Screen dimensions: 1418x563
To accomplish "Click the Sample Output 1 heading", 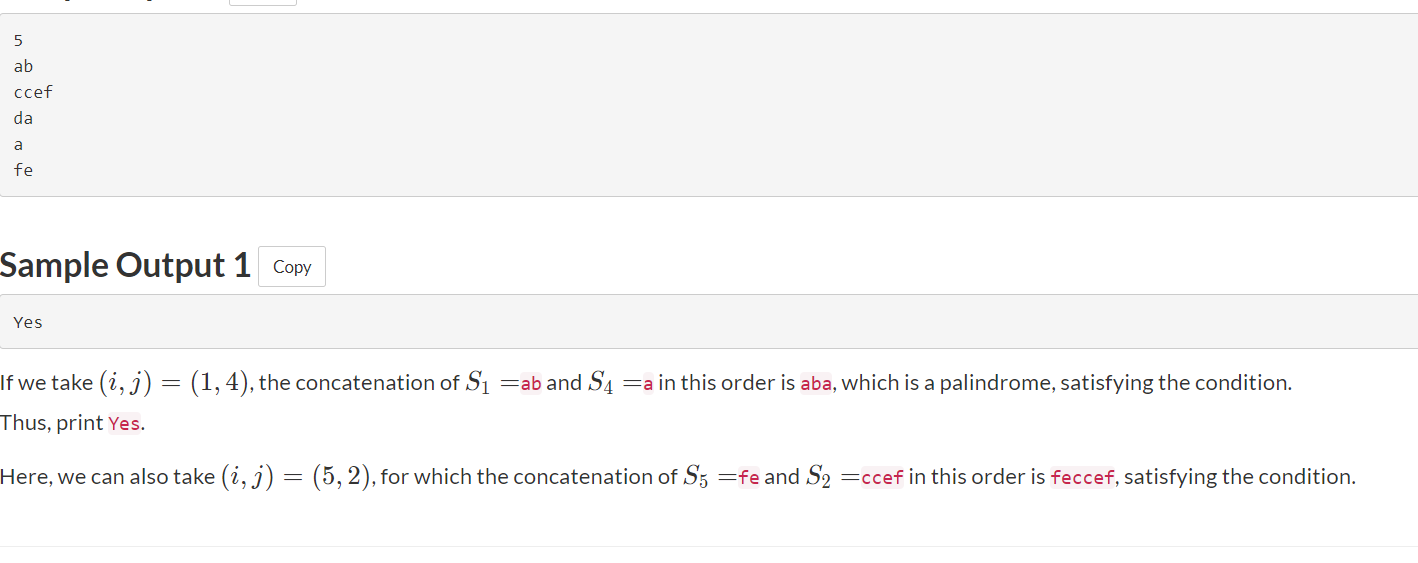I will (x=125, y=265).
